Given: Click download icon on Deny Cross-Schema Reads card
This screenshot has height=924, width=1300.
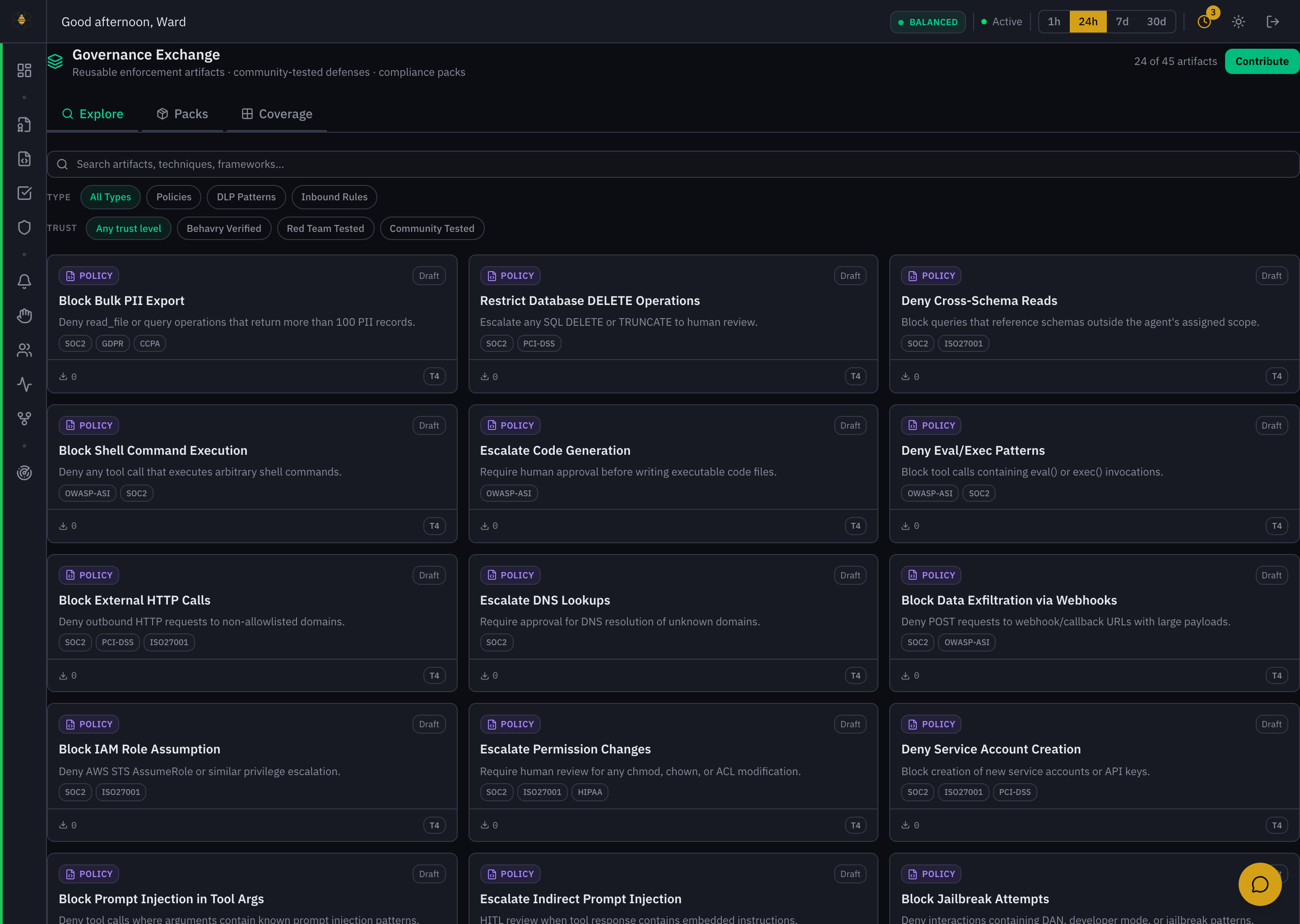Looking at the screenshot, I should 905,376.
